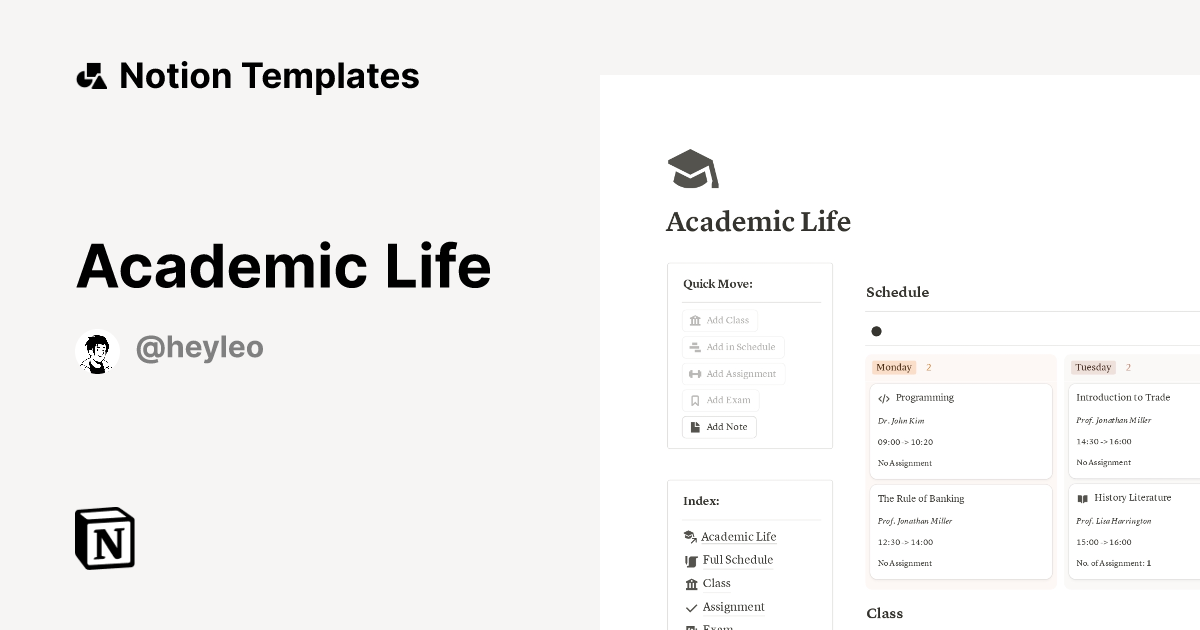
Task: Click the Add Assignment quick action button
Action: tap(733, 373)
